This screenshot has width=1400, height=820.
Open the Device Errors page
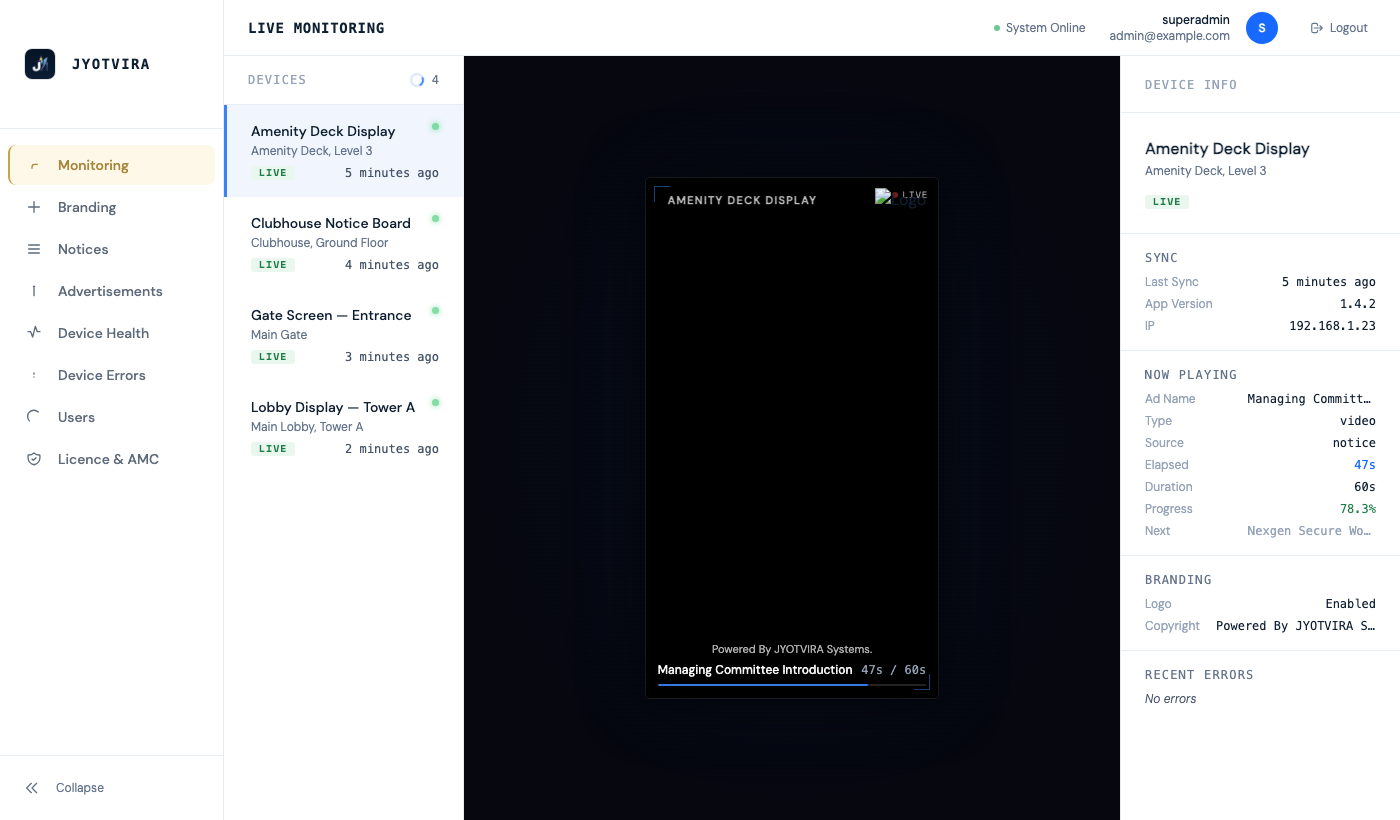[x=111, y=375]
